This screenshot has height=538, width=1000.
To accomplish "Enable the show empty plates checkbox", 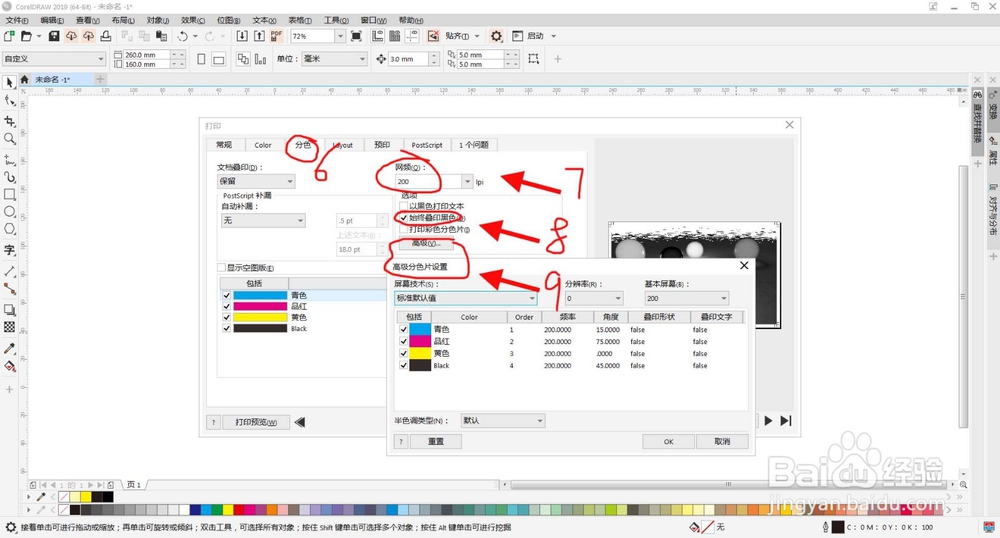I will tap(221, 268).
